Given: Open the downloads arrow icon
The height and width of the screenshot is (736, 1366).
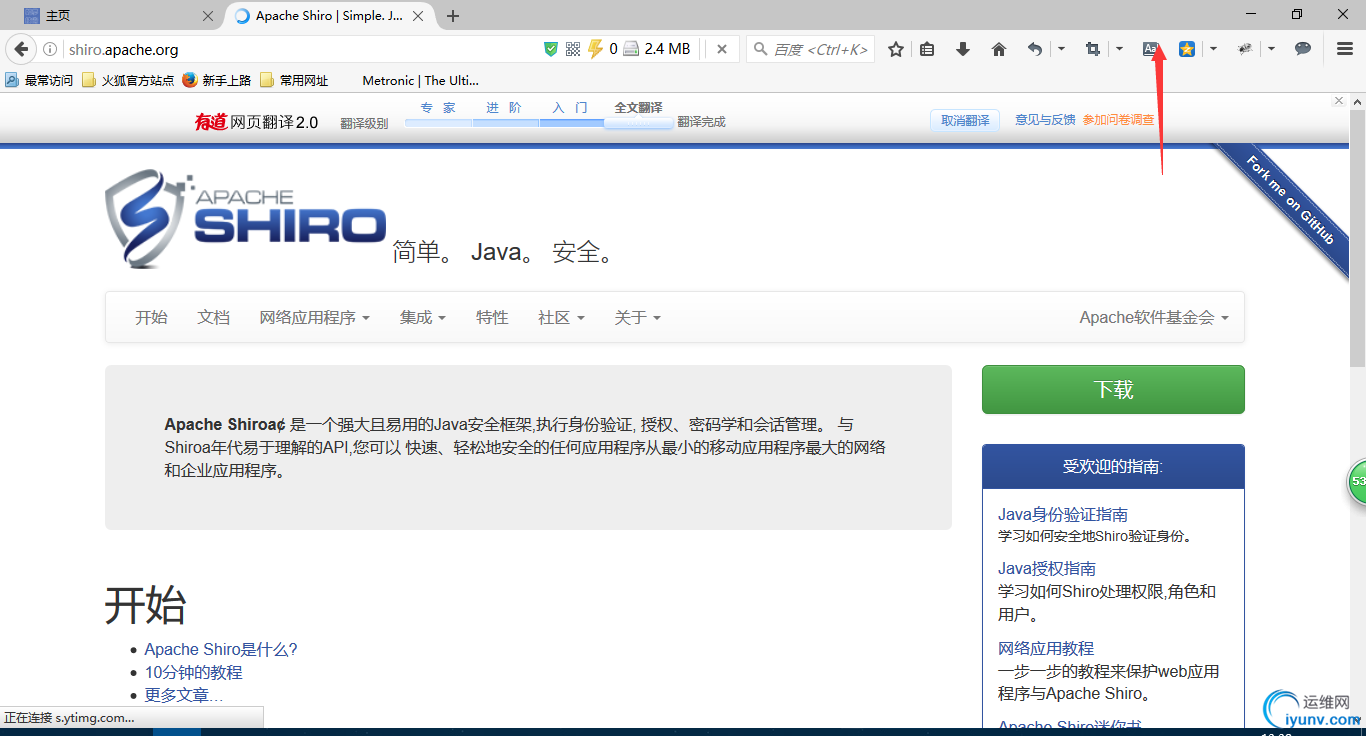Looking at the screenshot, I should (963, 49).
